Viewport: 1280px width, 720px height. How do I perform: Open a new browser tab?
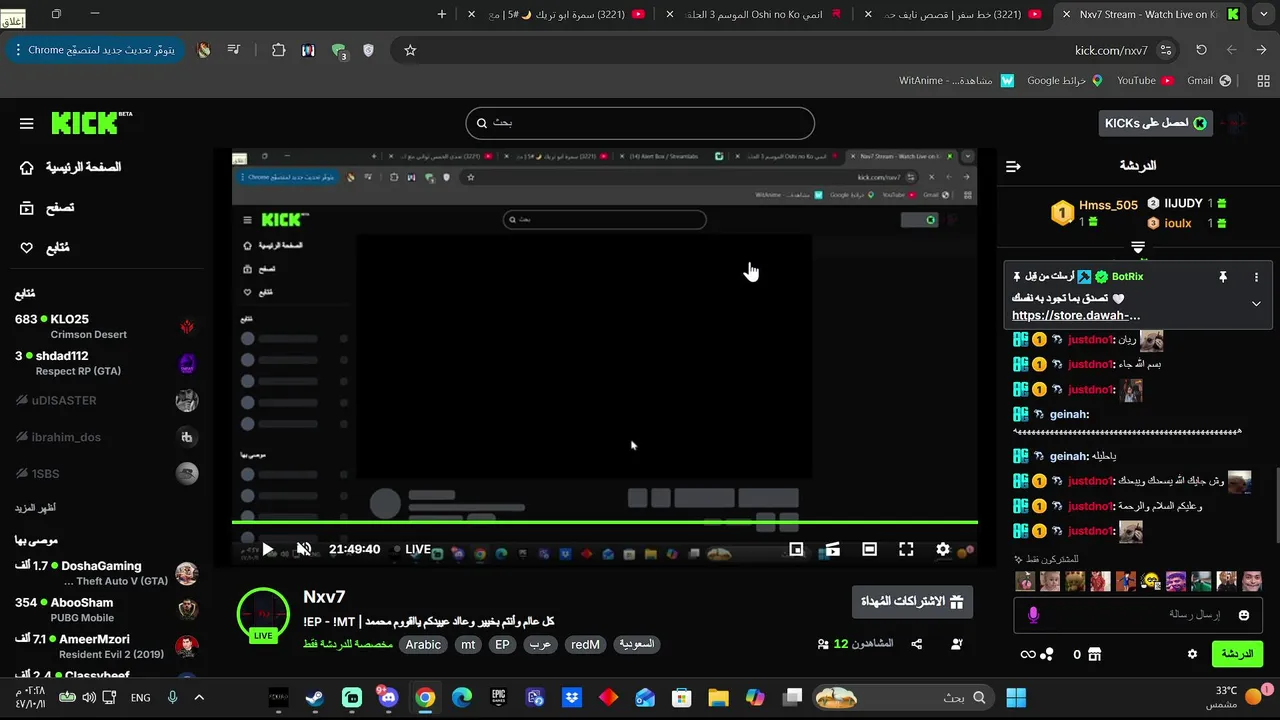click(x=442, y=14)
